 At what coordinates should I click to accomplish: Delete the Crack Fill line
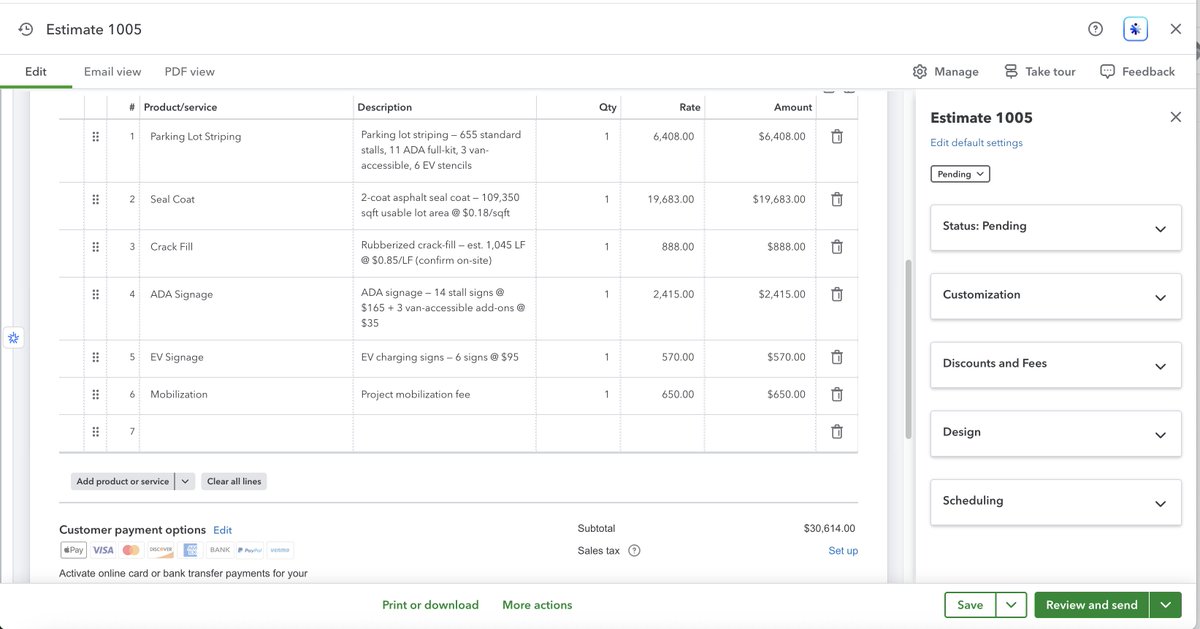[x=837, y=247]
